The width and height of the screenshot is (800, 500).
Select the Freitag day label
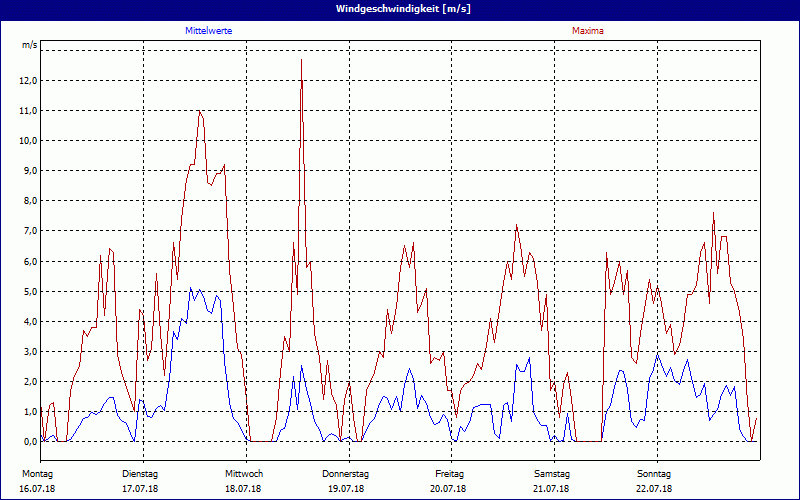(x=449, y=473)
